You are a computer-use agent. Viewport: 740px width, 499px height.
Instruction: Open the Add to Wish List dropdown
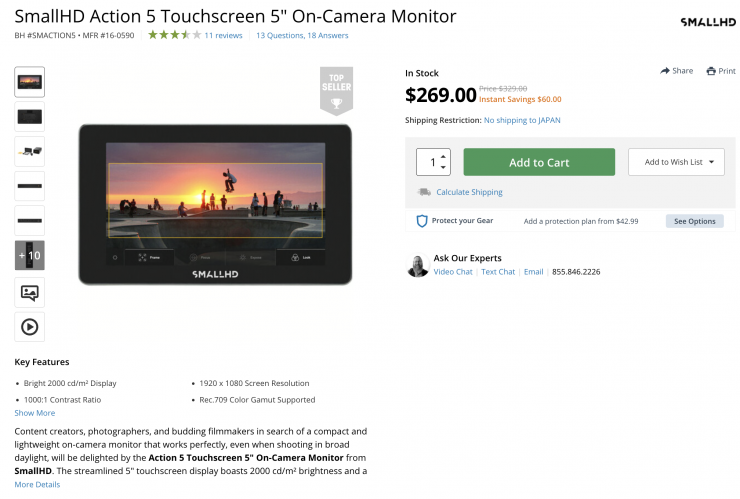[x=676, y=162]
